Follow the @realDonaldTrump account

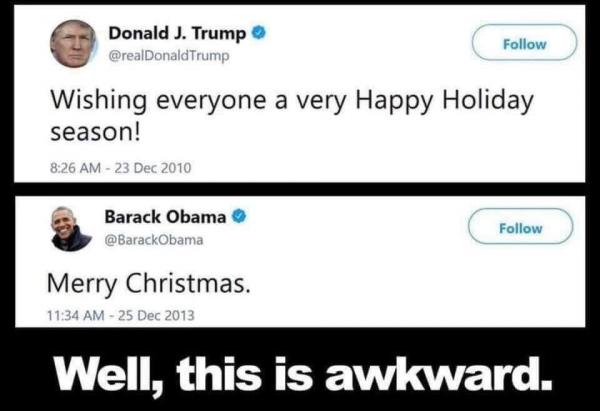click(x=524, y=42)
